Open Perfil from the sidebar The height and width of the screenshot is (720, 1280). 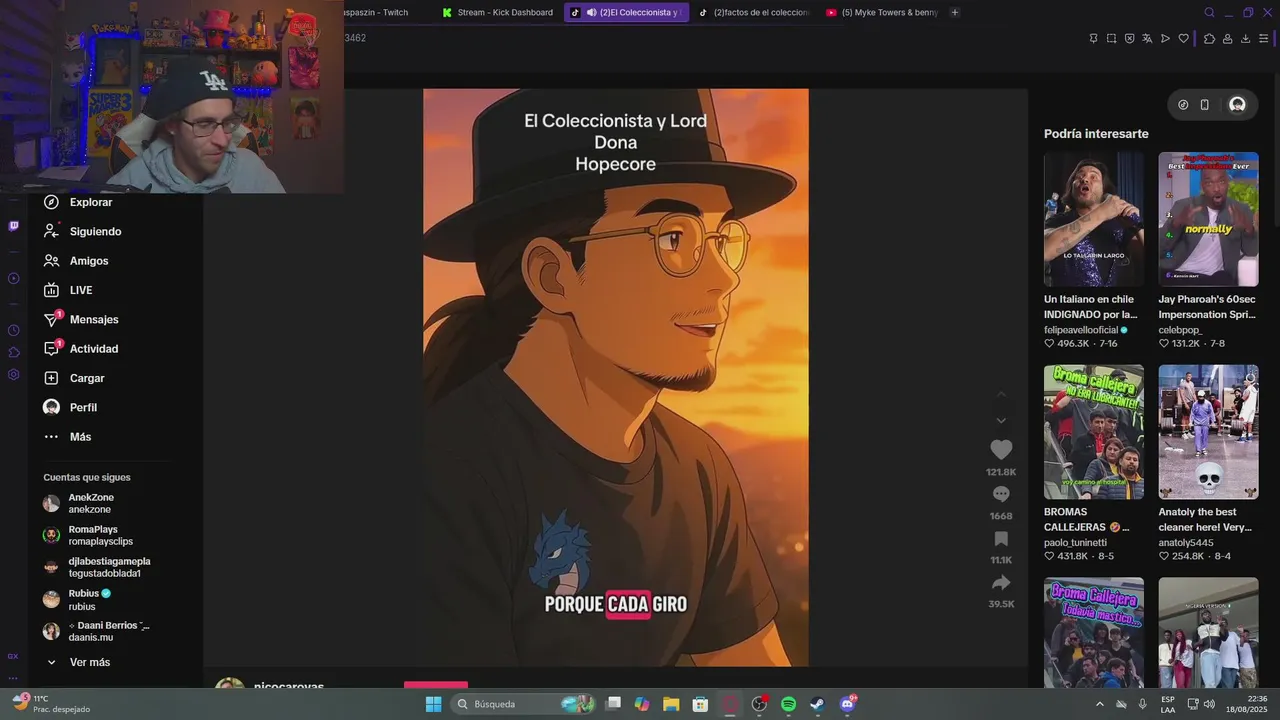tap(70, 407)
